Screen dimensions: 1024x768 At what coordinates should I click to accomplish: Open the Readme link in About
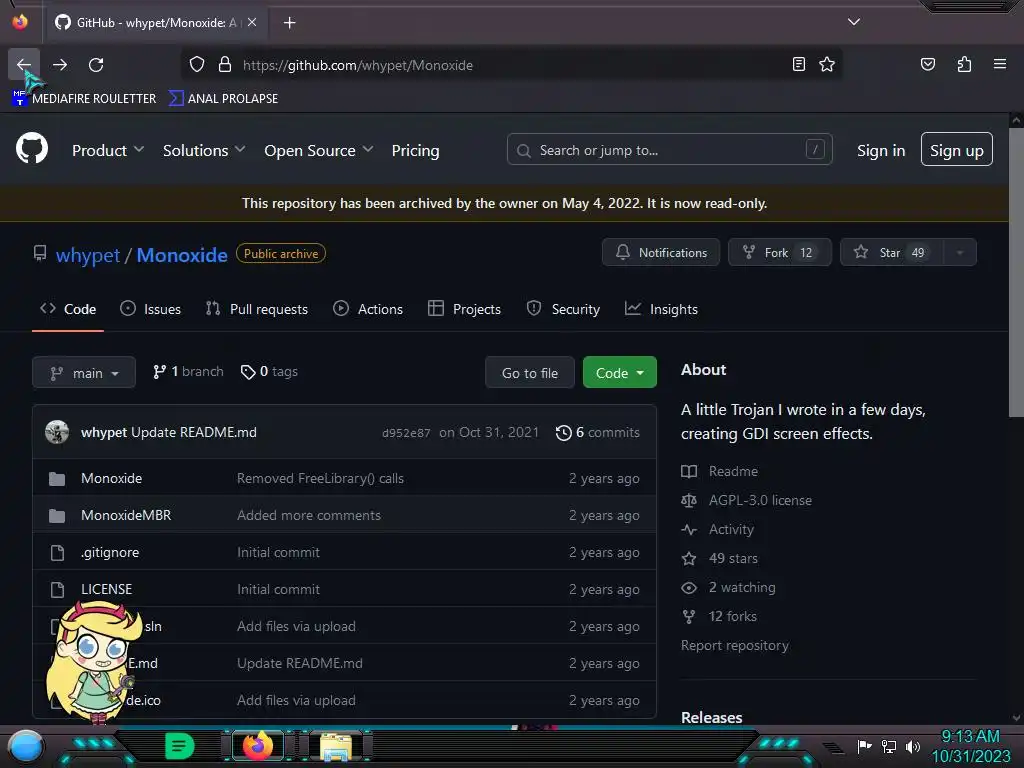pyautogui.click(x=720, y=472)
